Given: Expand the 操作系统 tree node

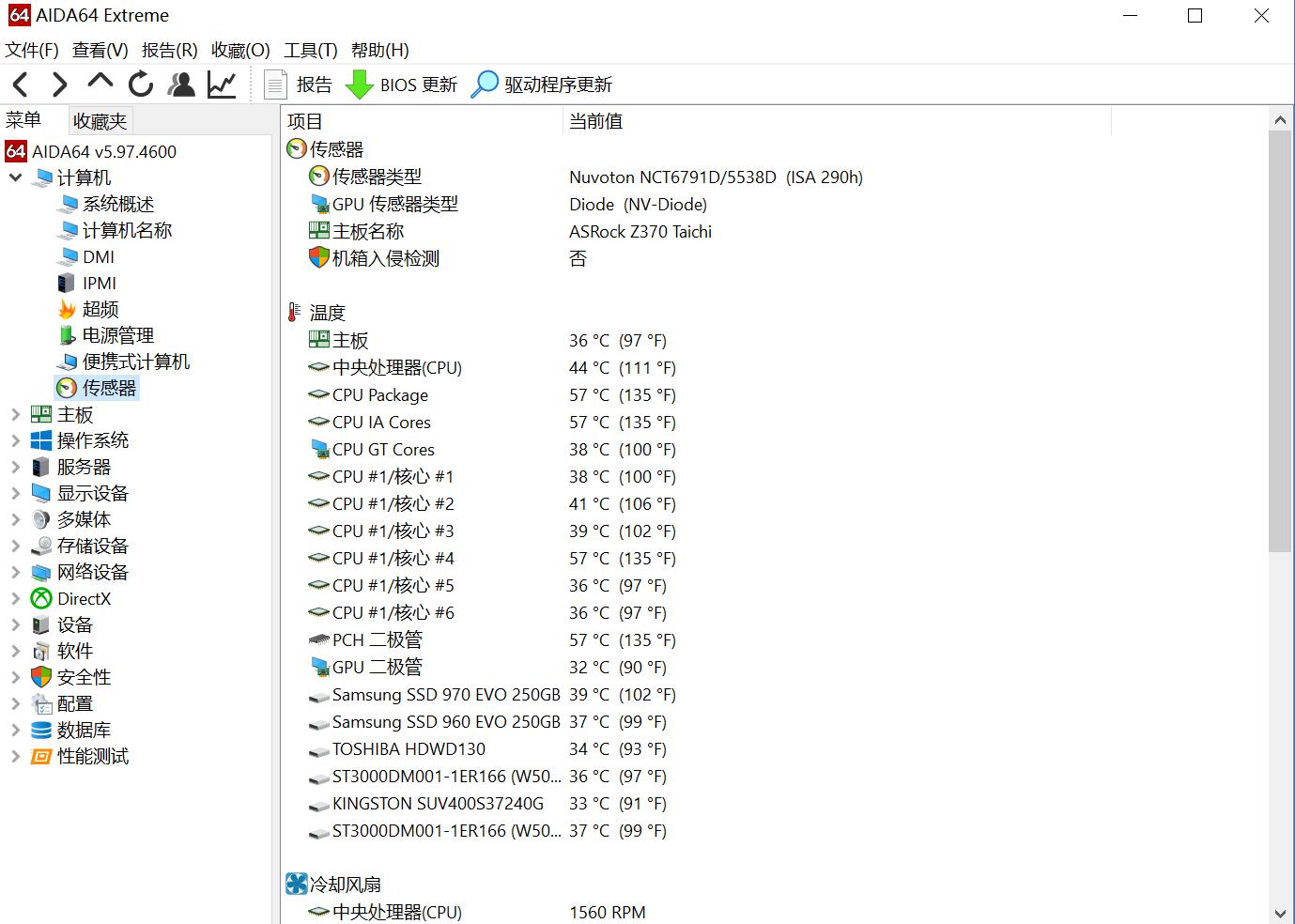Looking at the screenshot, I should click(x=15, y=440).
